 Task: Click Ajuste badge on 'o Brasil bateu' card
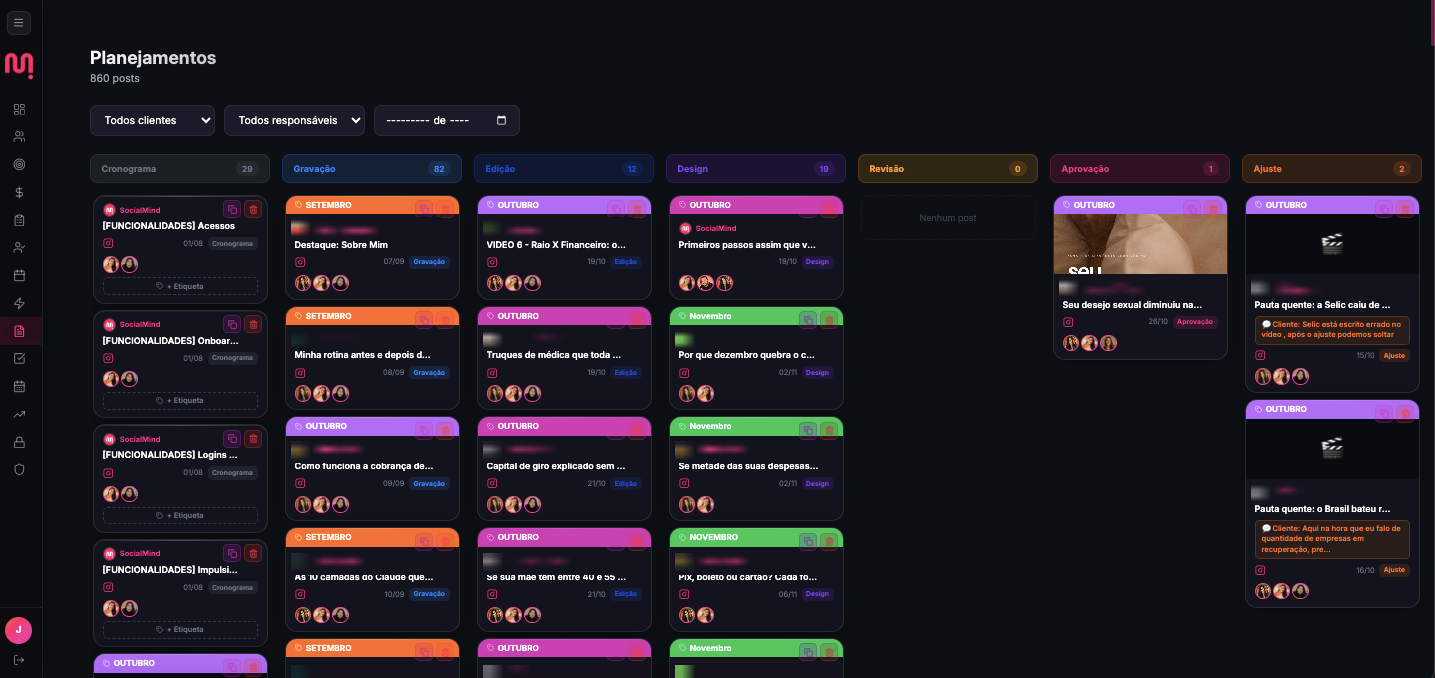click(x=1395, y=570)
